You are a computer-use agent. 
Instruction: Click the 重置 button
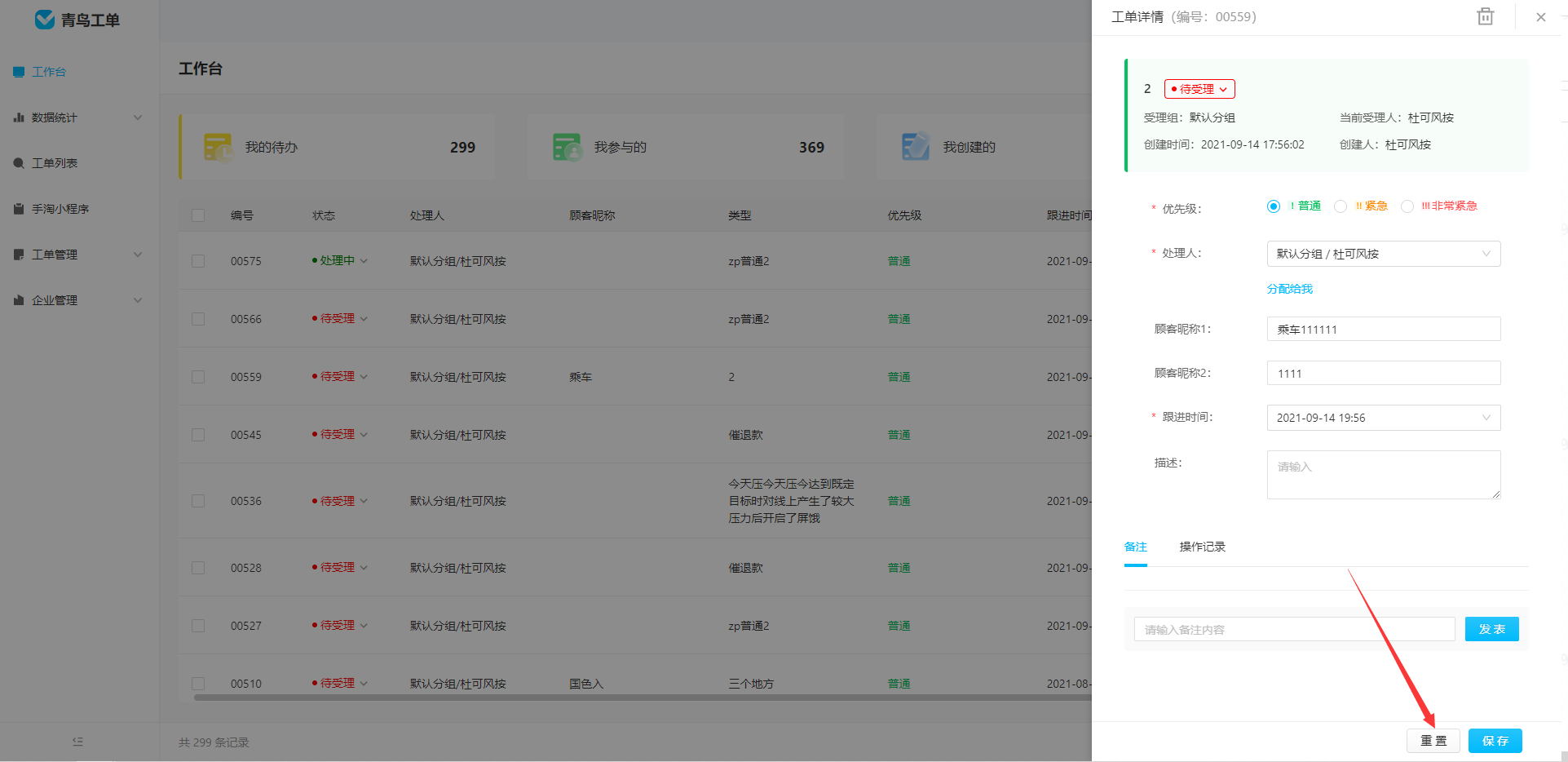click(x=1433, y=741)
